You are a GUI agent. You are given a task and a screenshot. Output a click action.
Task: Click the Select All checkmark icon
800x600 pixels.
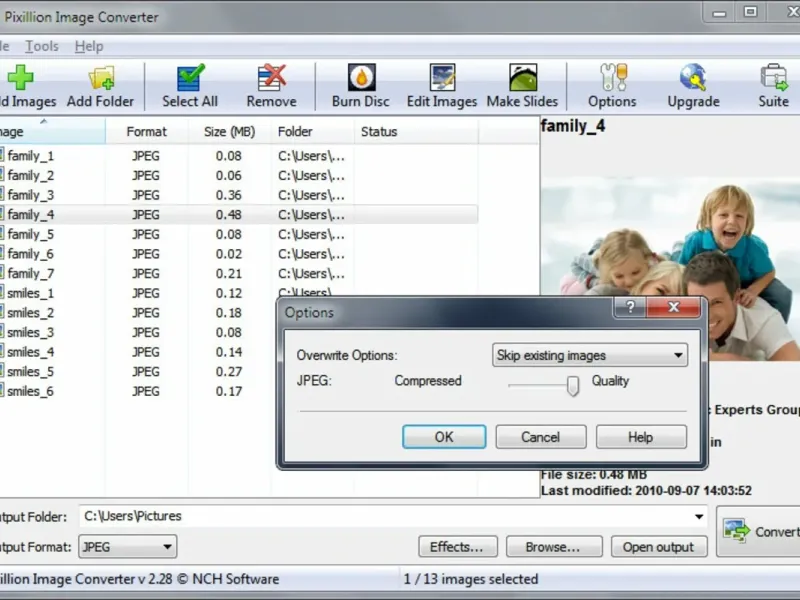(190, 78)
